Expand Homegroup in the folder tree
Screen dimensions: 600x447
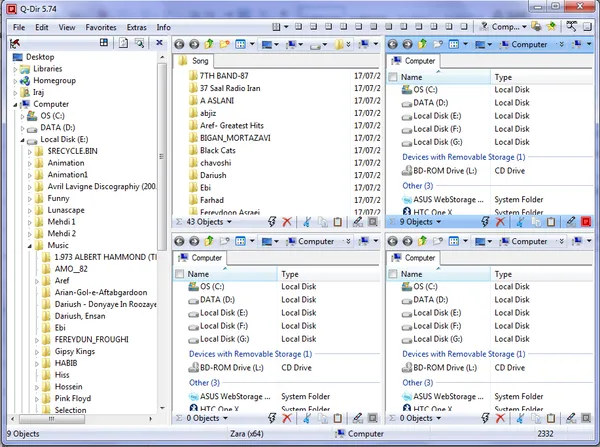[15, 81]
